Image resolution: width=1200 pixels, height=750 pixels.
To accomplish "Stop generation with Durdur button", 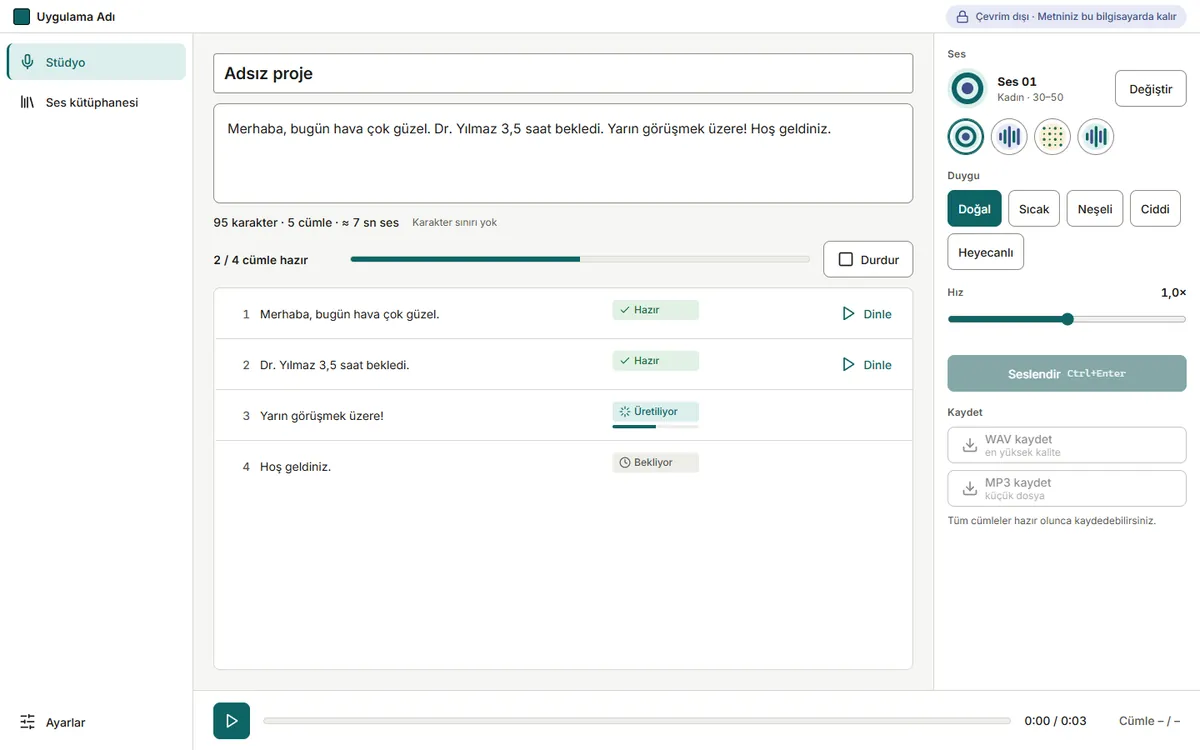I will click(868, 259).
